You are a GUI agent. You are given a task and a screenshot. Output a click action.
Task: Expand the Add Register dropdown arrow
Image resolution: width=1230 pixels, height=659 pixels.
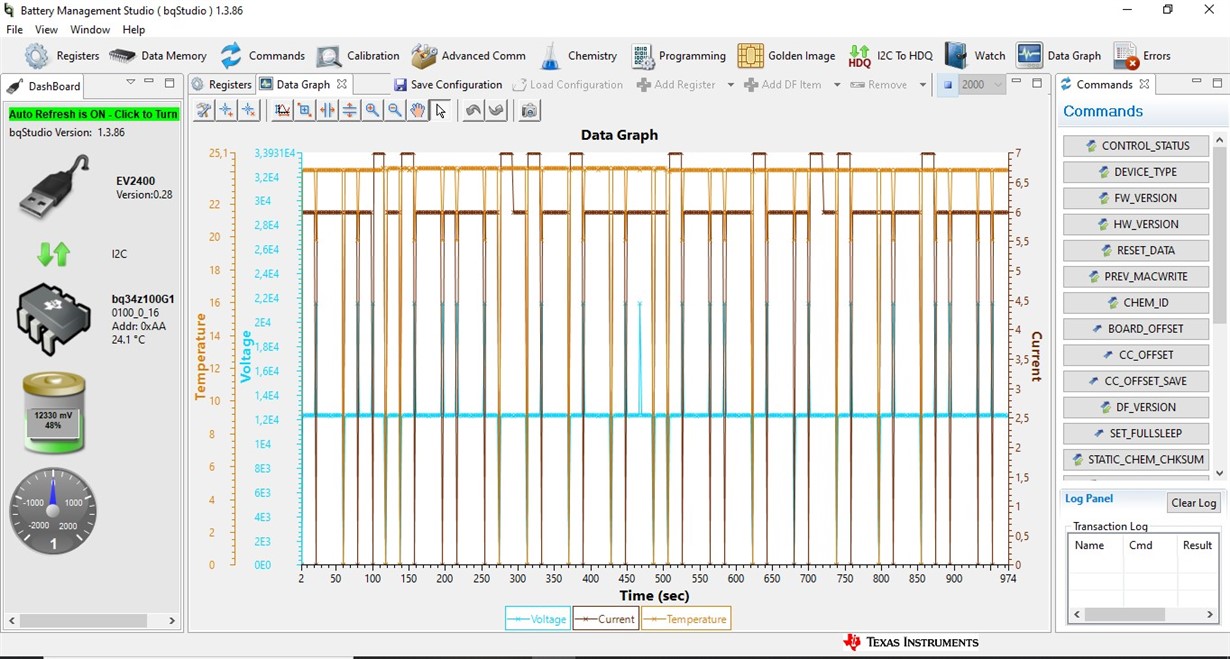731,85
